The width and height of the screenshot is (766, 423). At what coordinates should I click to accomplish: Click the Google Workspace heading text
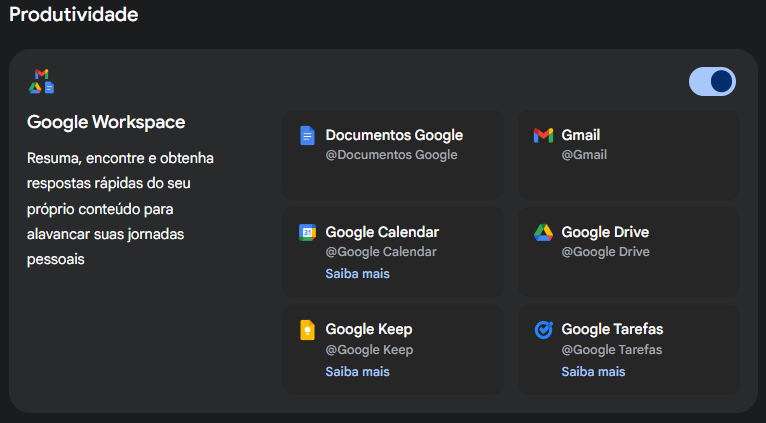[x=106, y=122]
